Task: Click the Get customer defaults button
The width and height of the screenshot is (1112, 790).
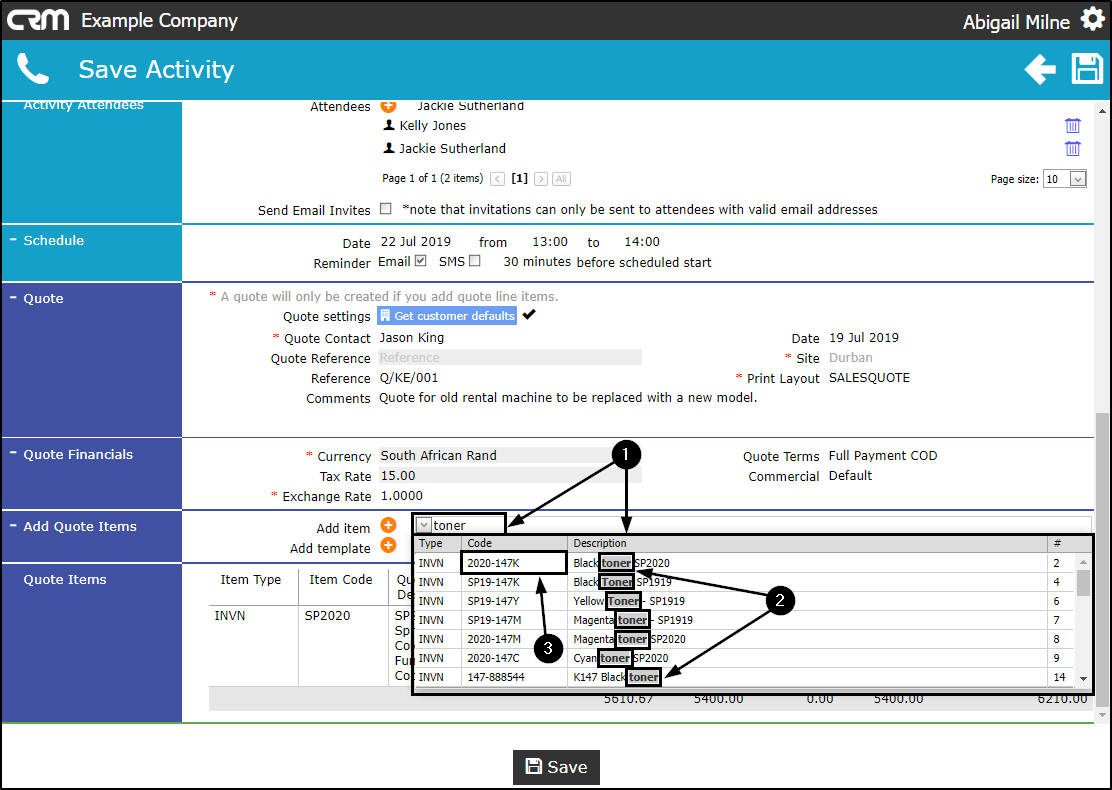Action: (x=447, y=316)
